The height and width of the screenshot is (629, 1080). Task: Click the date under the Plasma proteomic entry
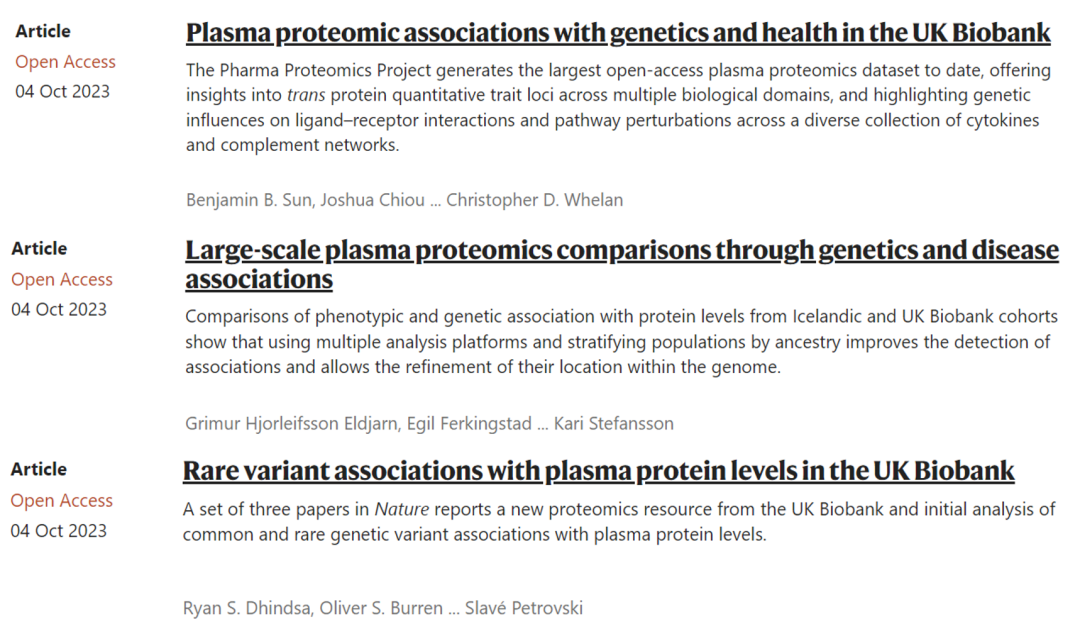tap(62, 92)
